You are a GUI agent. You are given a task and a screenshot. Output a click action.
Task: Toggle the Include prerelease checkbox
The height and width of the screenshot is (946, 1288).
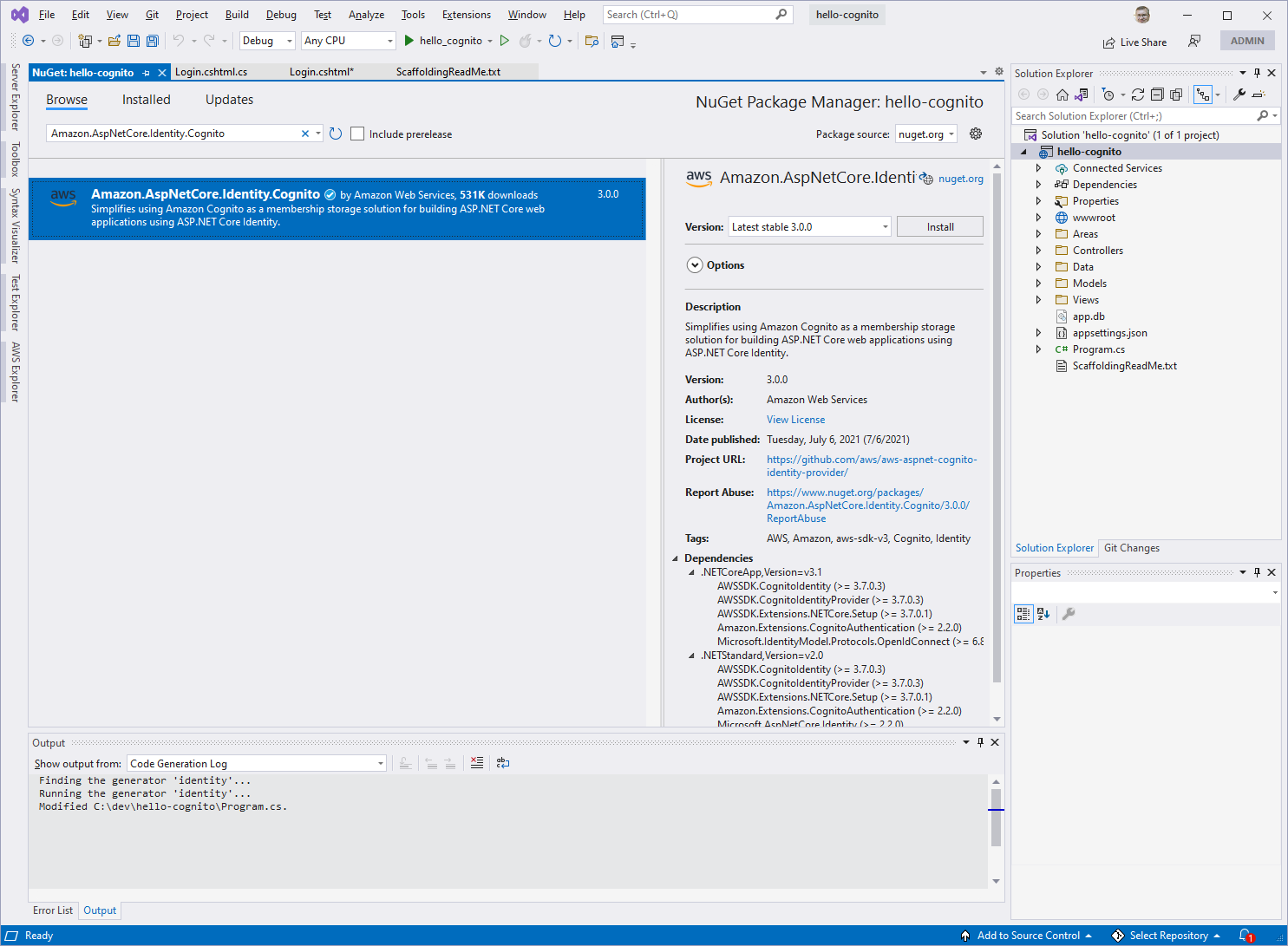pos(357,134)
